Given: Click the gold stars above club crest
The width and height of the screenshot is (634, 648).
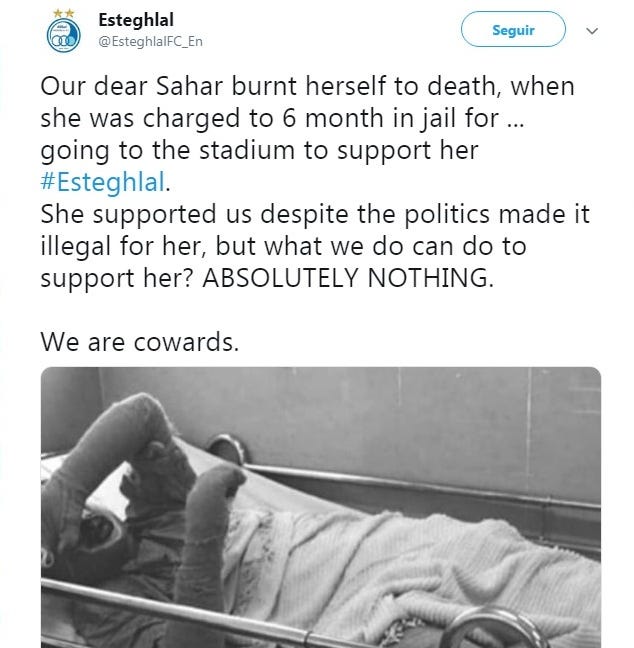Looking at the screenshot, I should tap(64, 14).
